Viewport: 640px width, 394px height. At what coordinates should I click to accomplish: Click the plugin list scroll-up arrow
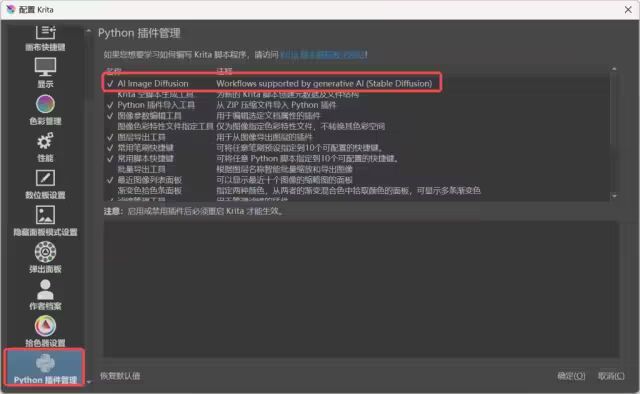coord(614,69)
